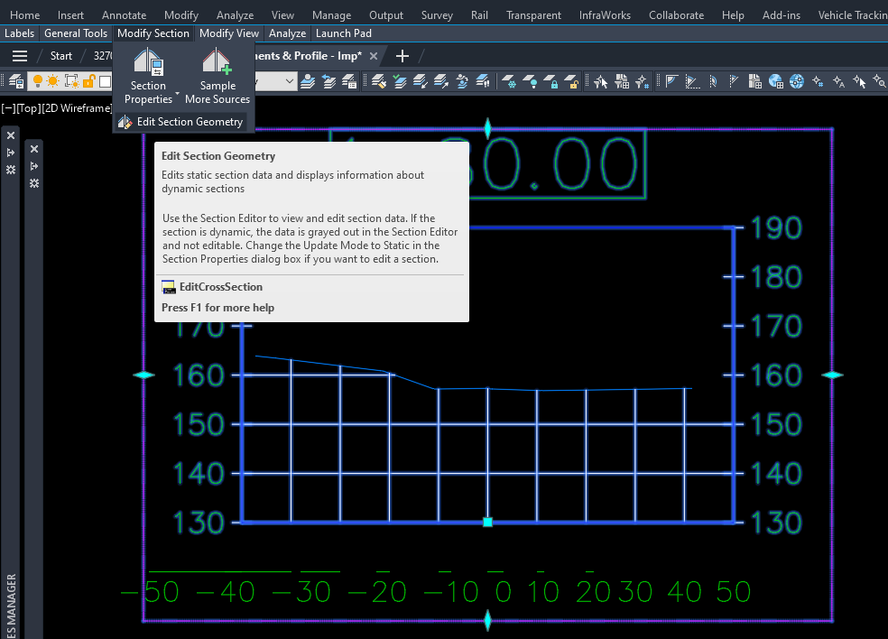Select the Modify View panel tab
888x639 pixels.
(x=229, y=33)
